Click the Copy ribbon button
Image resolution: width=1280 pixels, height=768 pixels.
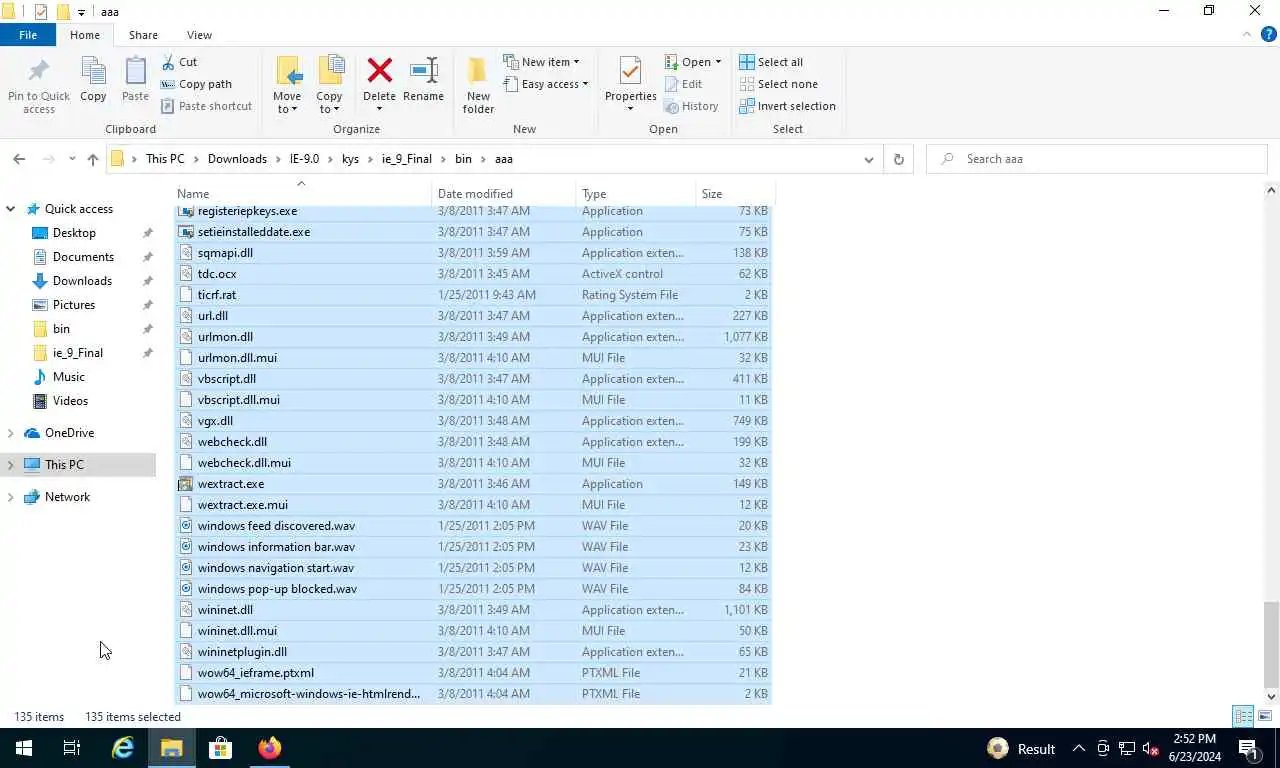(93, 80)
